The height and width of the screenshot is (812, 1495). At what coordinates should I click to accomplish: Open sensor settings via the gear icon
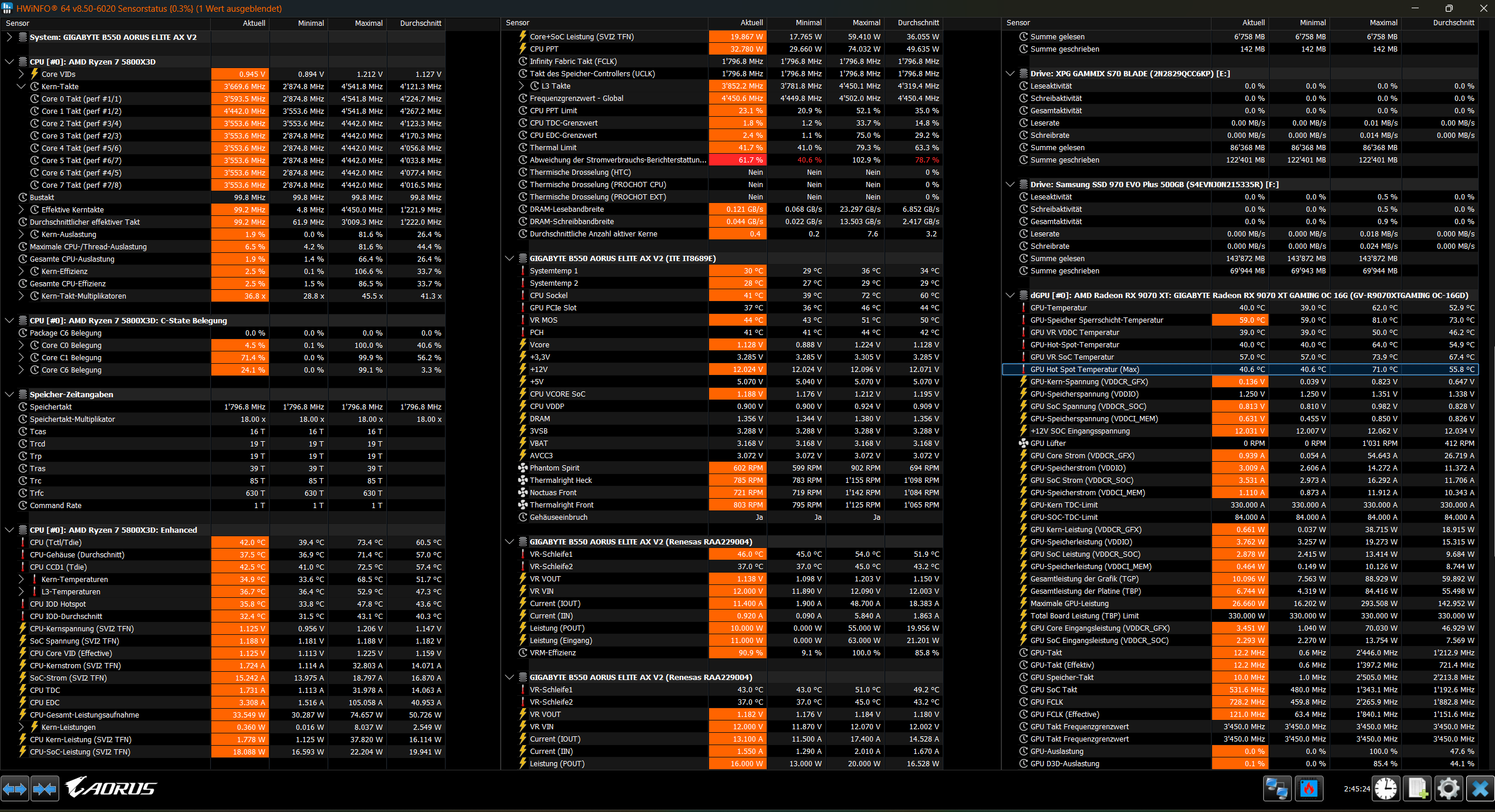click(1449, 789)
